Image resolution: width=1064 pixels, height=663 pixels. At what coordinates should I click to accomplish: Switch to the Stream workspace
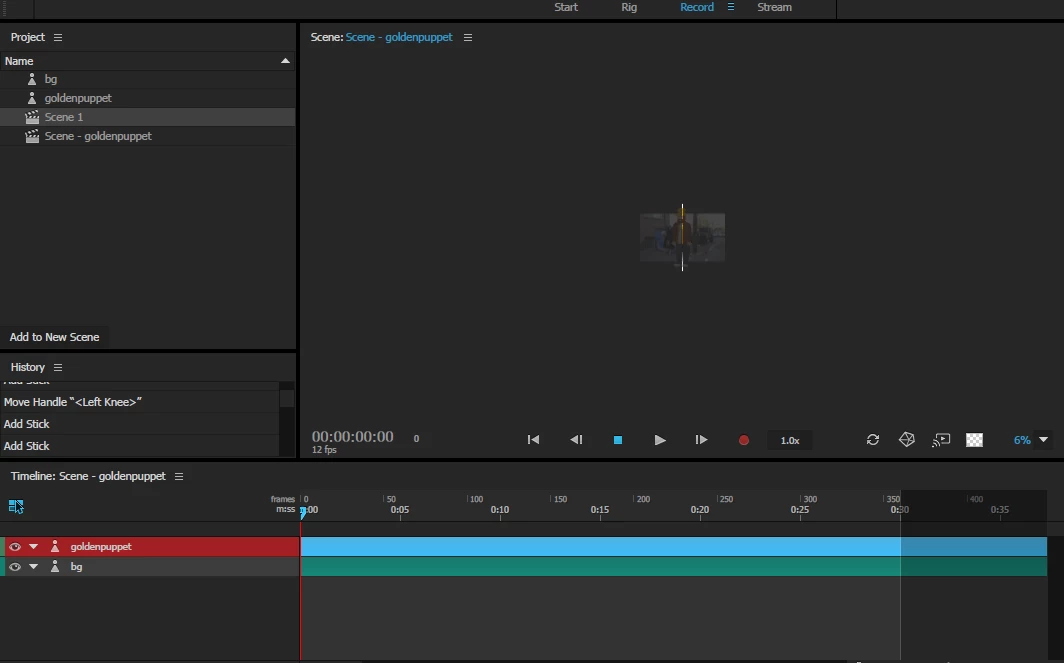(x=774, y=7)
